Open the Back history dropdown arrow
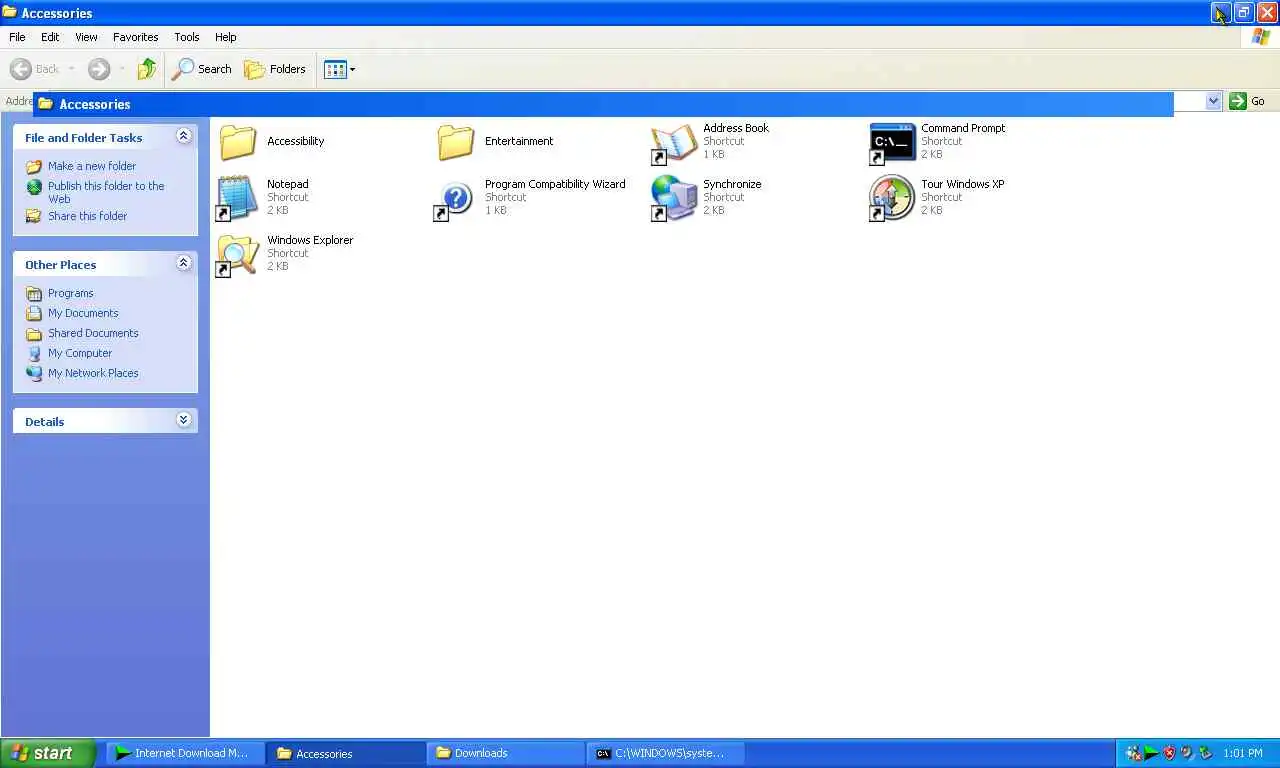This screenshot has width=1280, height=768. pyautogui.click(x=71, y=69)
